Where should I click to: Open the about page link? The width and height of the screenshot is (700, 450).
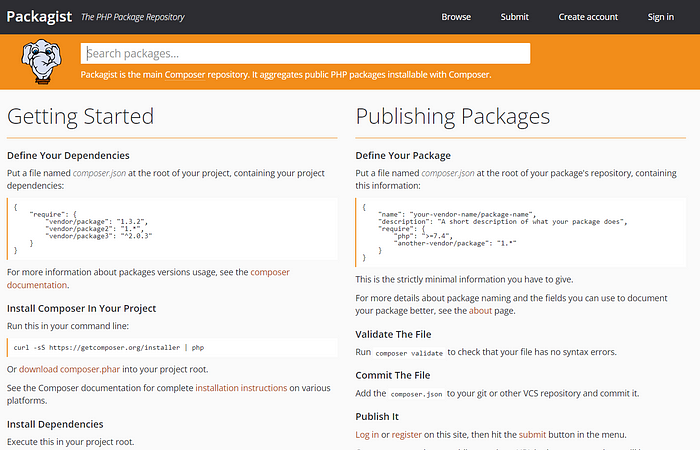tap(480, 311)
